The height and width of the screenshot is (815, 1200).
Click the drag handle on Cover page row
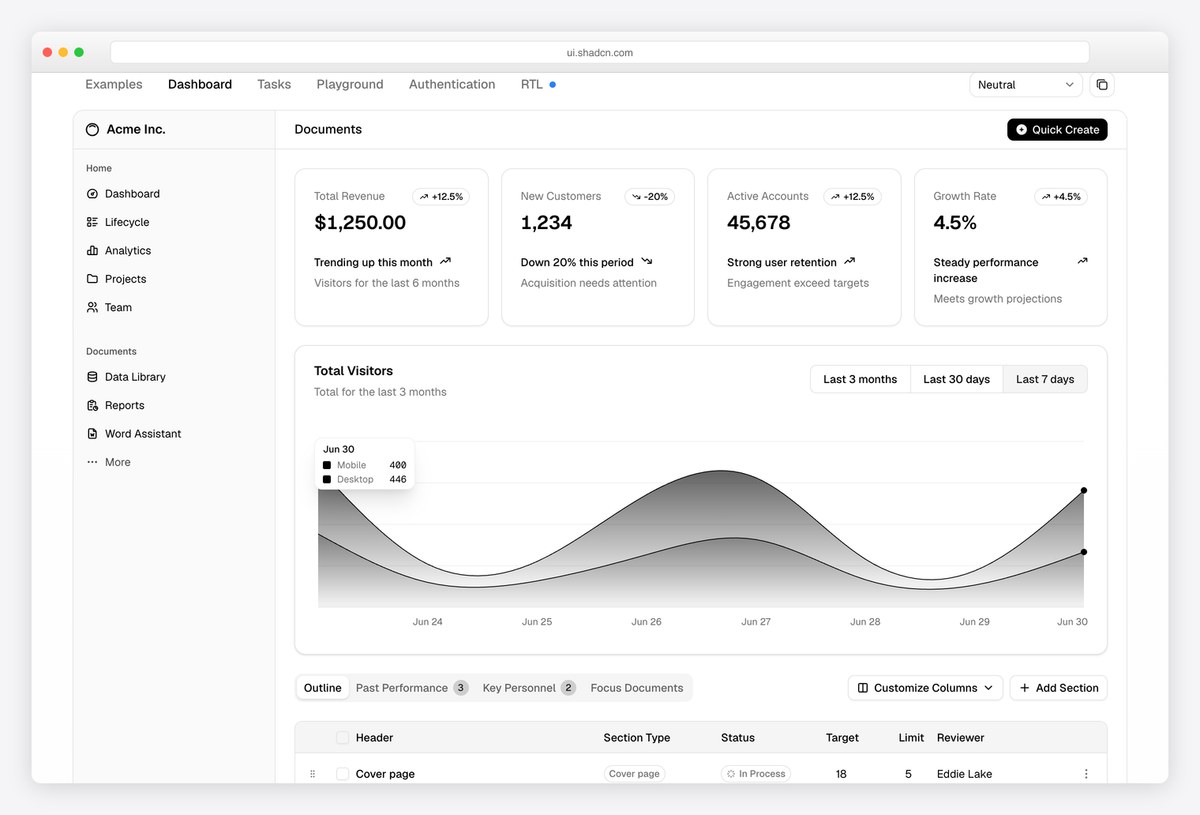312,774
